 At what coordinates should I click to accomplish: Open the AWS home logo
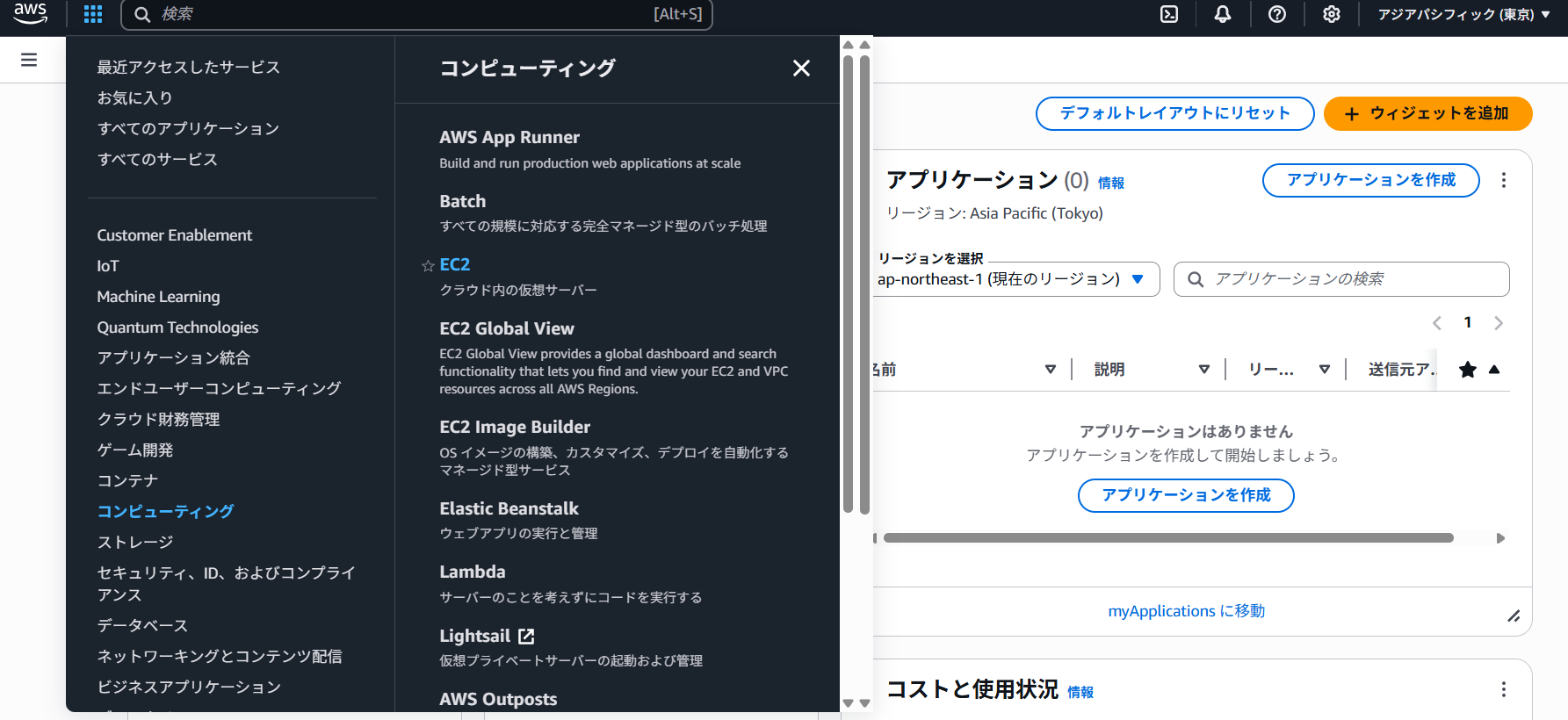(30, 13)
